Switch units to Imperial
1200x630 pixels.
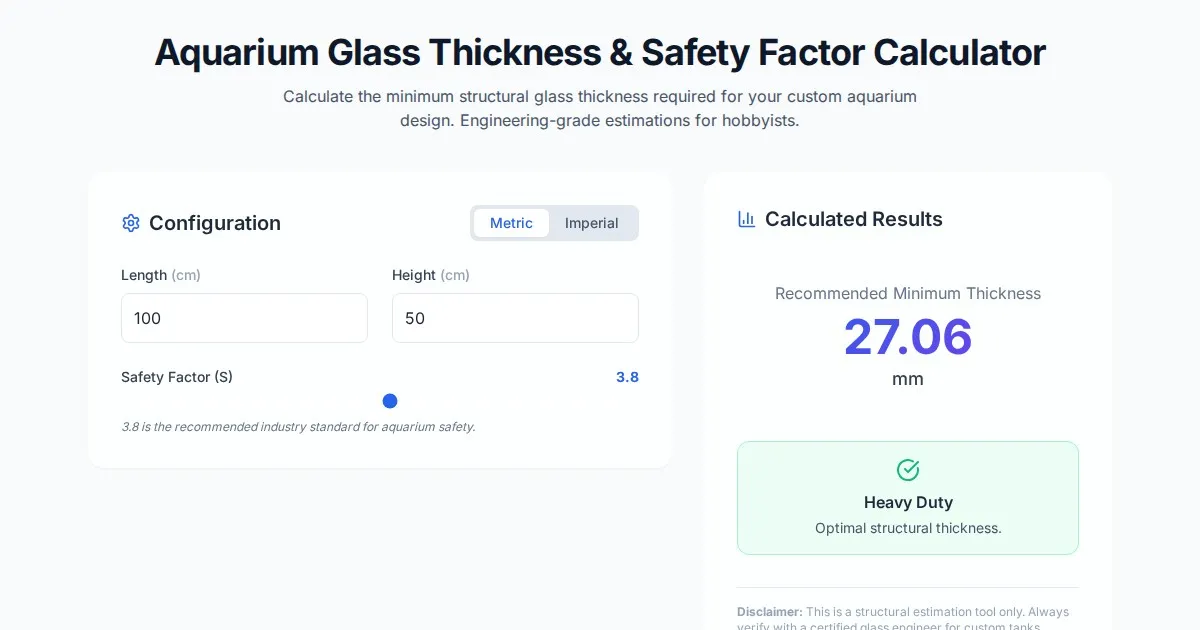point(591,223)
